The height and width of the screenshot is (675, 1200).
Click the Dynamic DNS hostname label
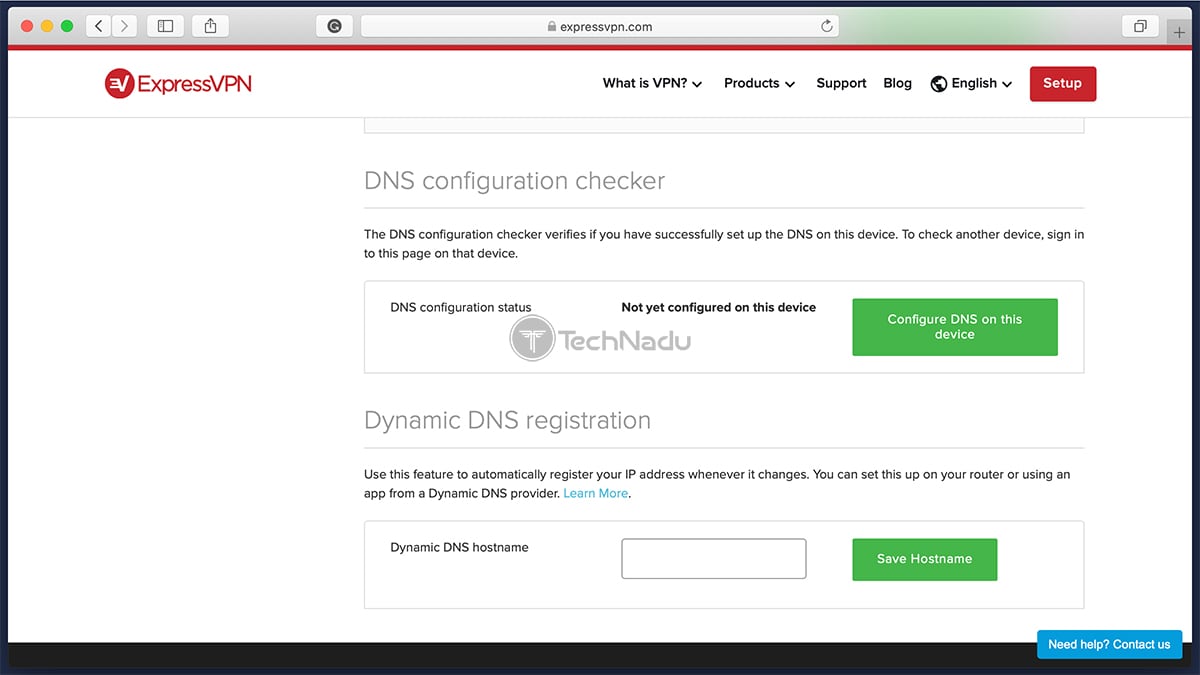(459, 548)
